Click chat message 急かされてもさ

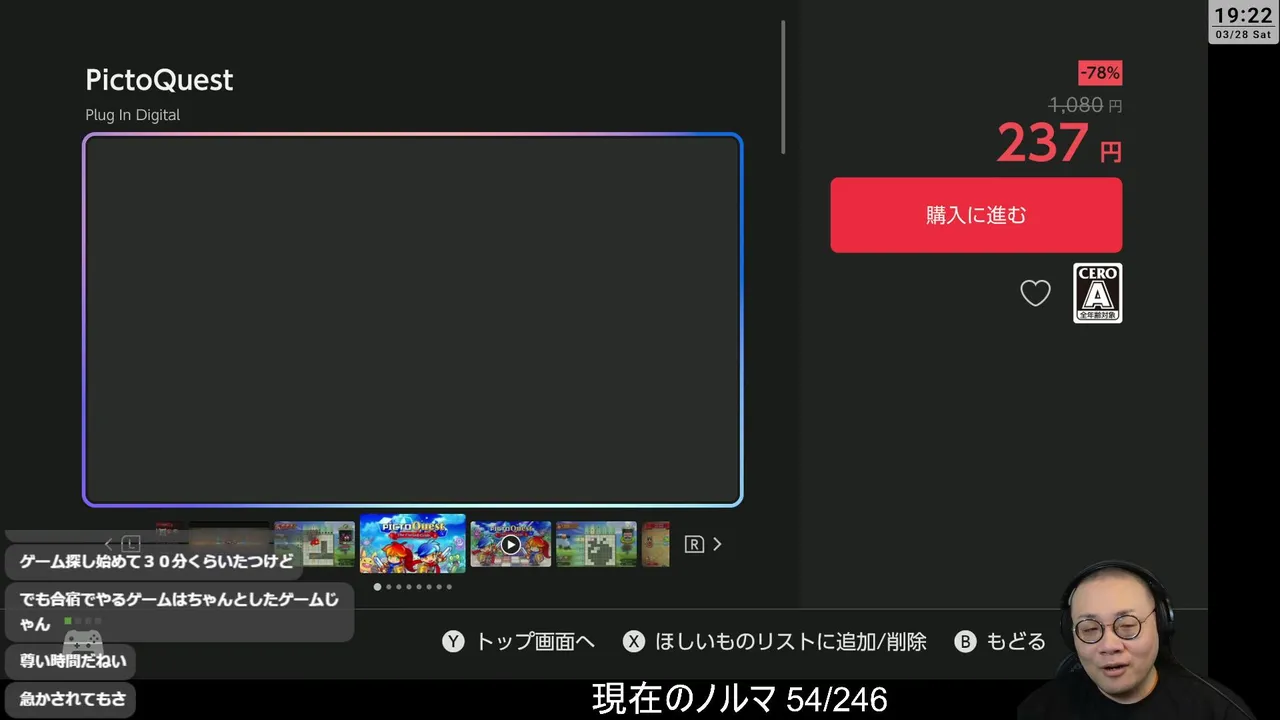click(x=71, y=699)
